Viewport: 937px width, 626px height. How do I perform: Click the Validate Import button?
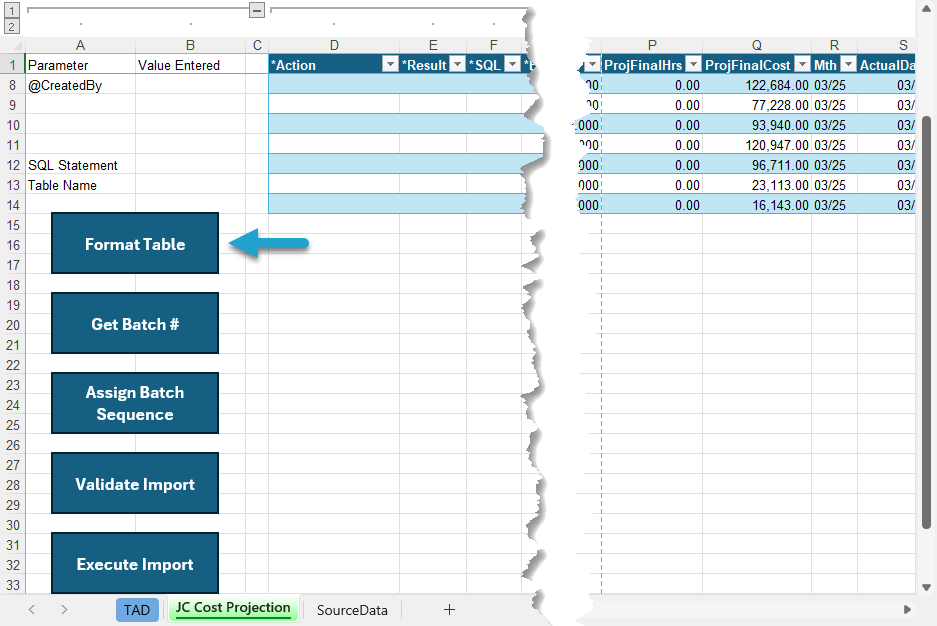135,483
